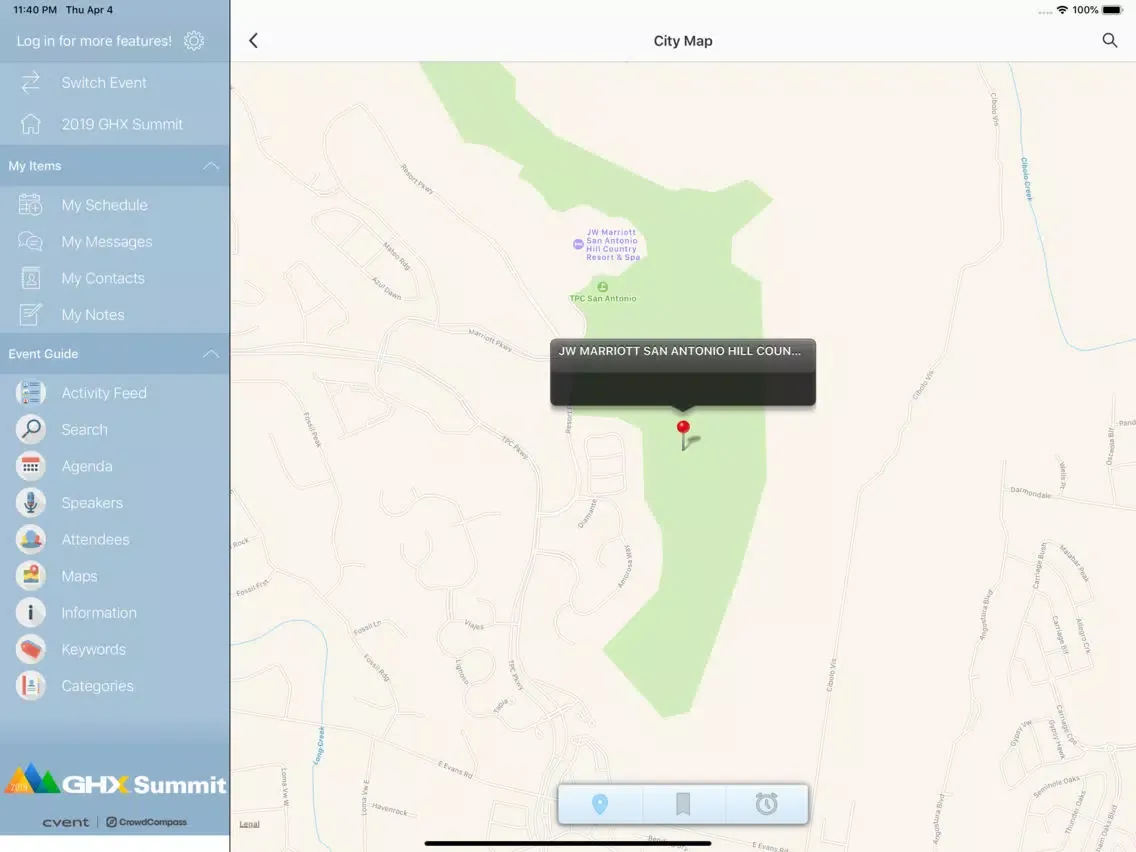This screenshot has height=852, width=1136.
Task: Tap the 11:40 PM clock in status bar
Action: tap(35, 10)
